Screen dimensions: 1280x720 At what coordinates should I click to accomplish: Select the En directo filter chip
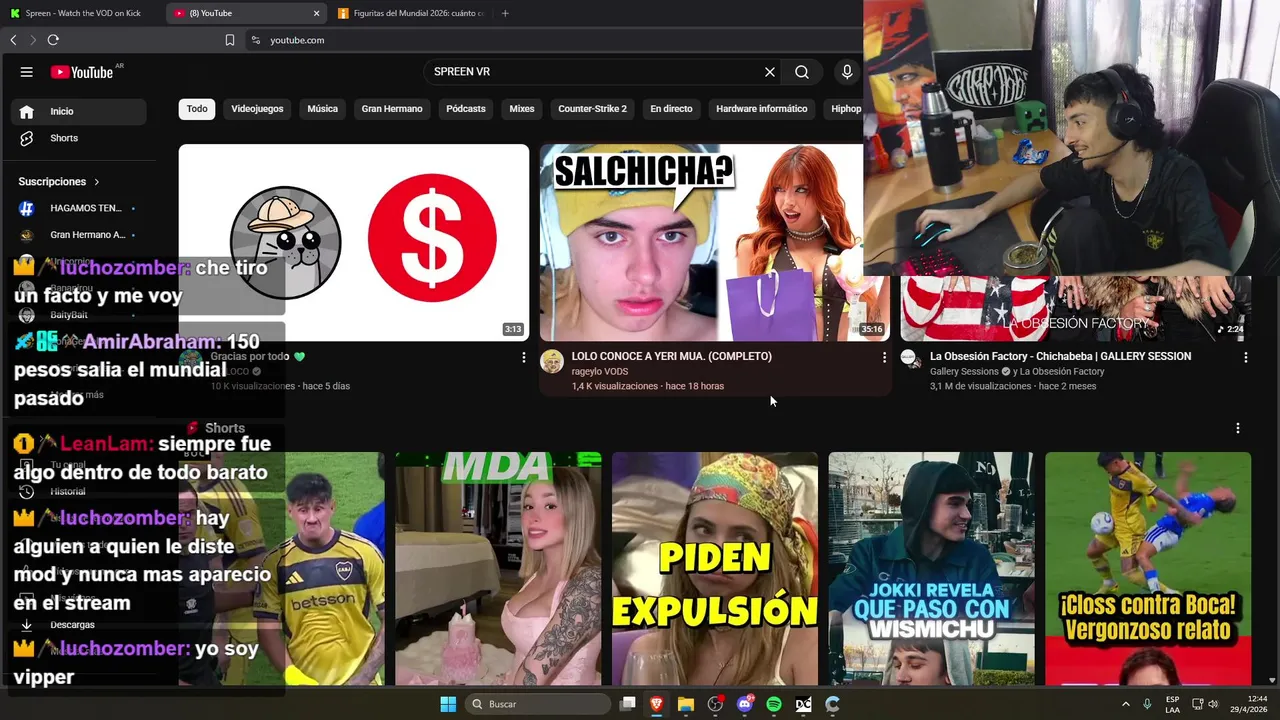pos(671,109)
